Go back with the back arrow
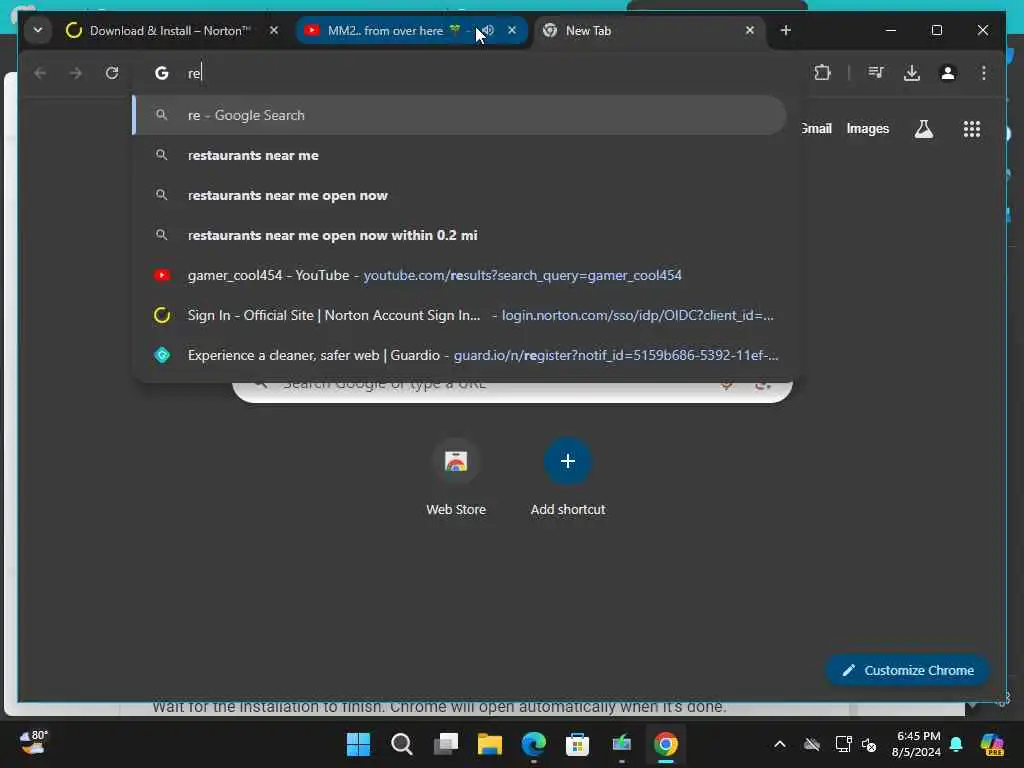Screen dimensions: 1024x768 coord(40,72)
